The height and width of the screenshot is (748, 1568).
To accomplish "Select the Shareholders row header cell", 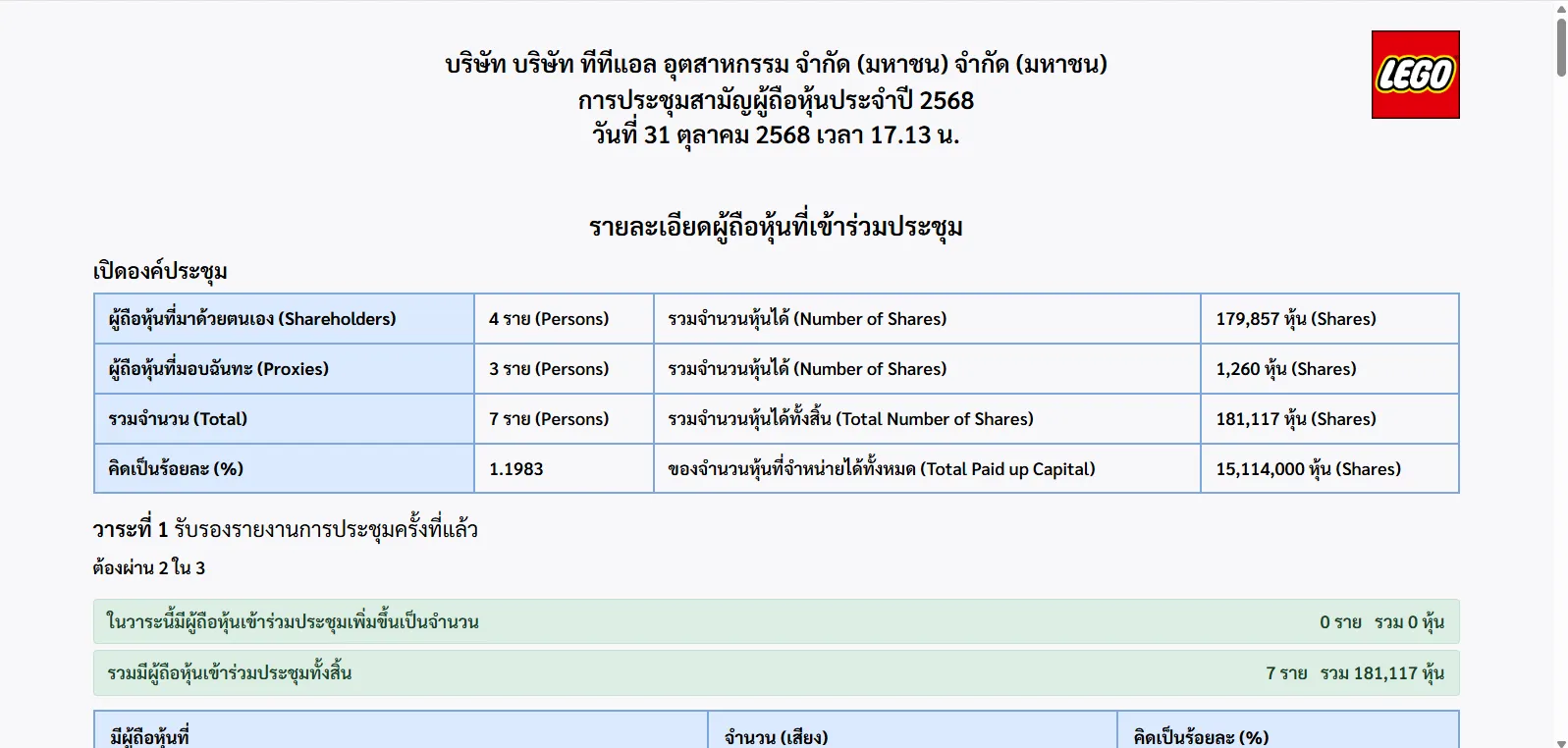I will click(284, 319).
